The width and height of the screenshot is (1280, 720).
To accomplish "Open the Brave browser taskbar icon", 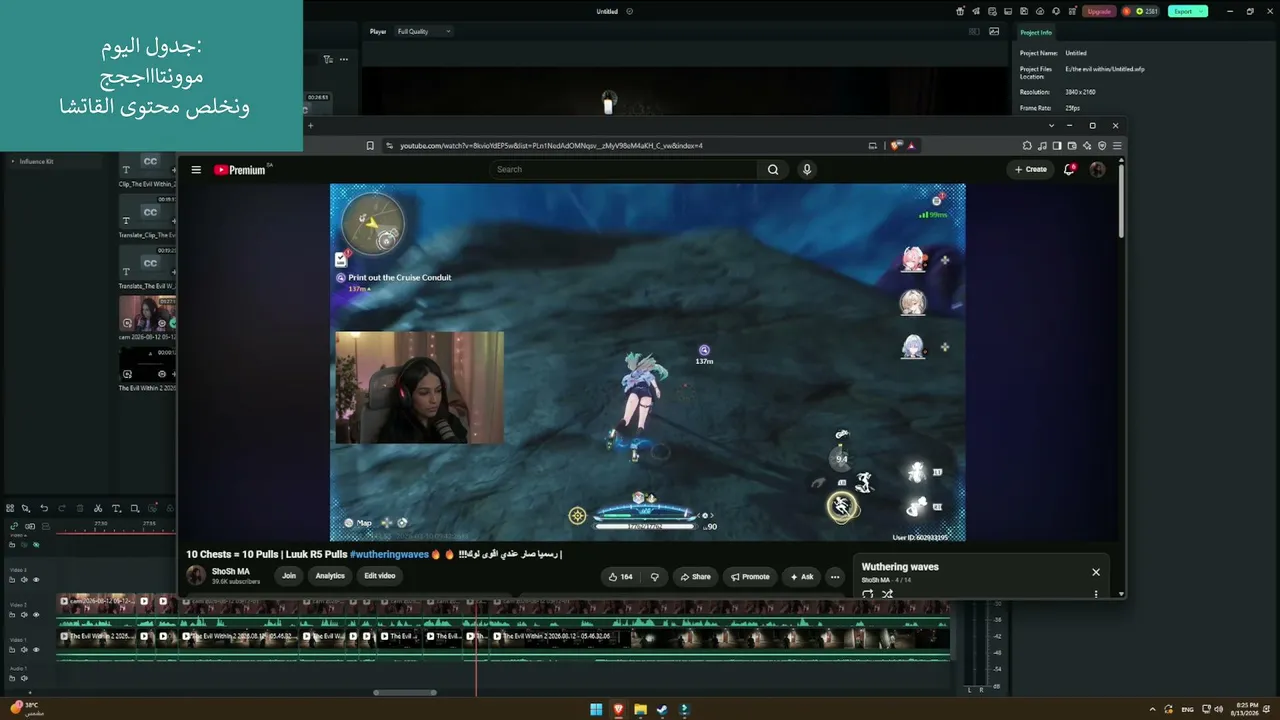I will pyautogui.click(x=618, y=710).
